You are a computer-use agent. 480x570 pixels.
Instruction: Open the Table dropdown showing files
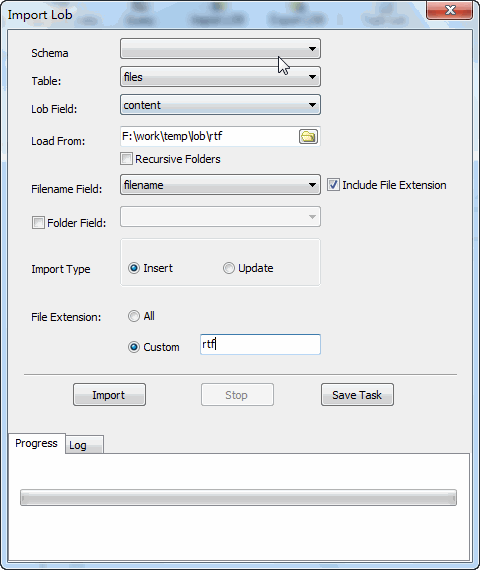[x=220, y=77]
